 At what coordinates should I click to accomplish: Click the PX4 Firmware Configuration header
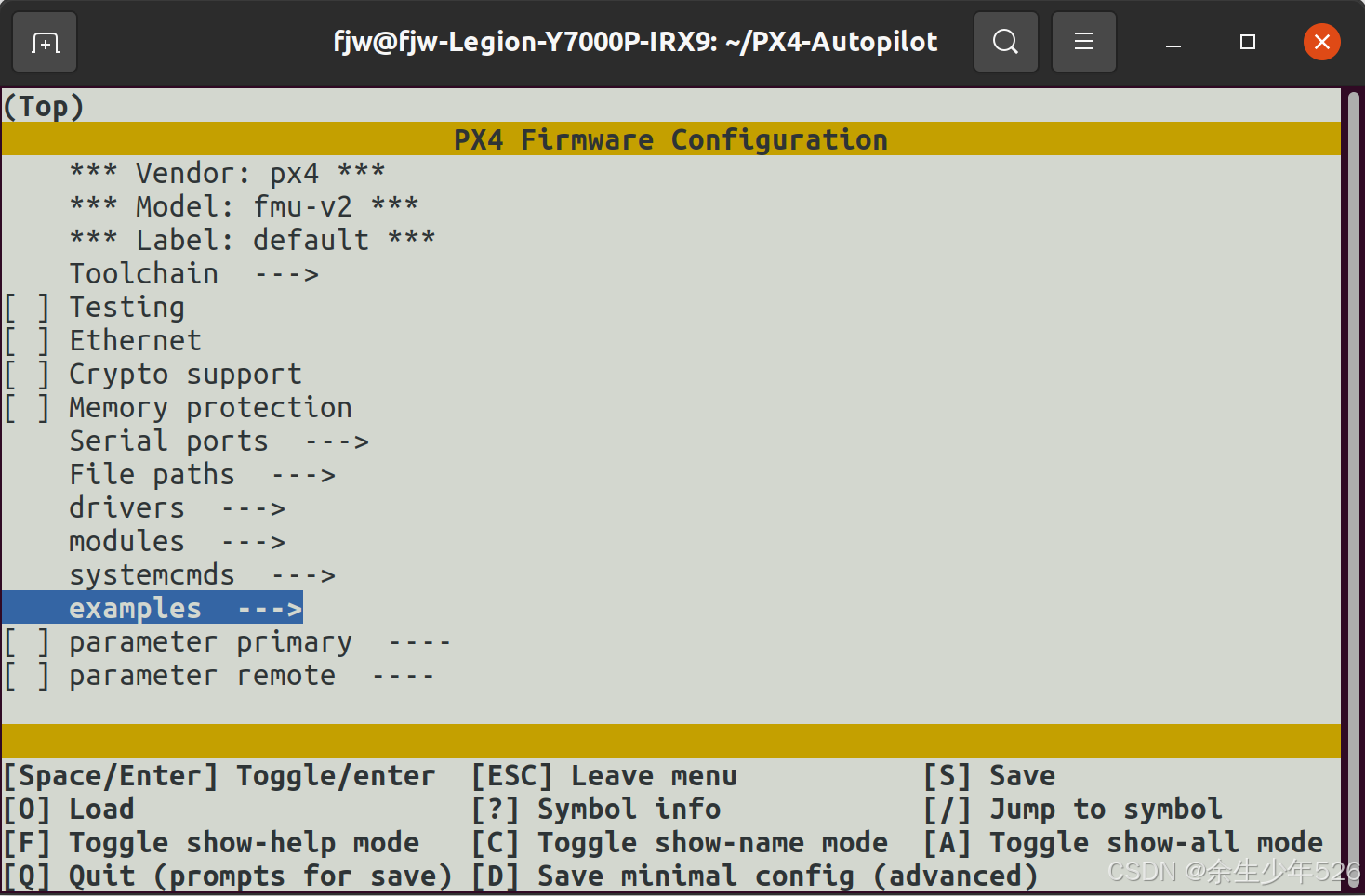[x=669, y=139]
